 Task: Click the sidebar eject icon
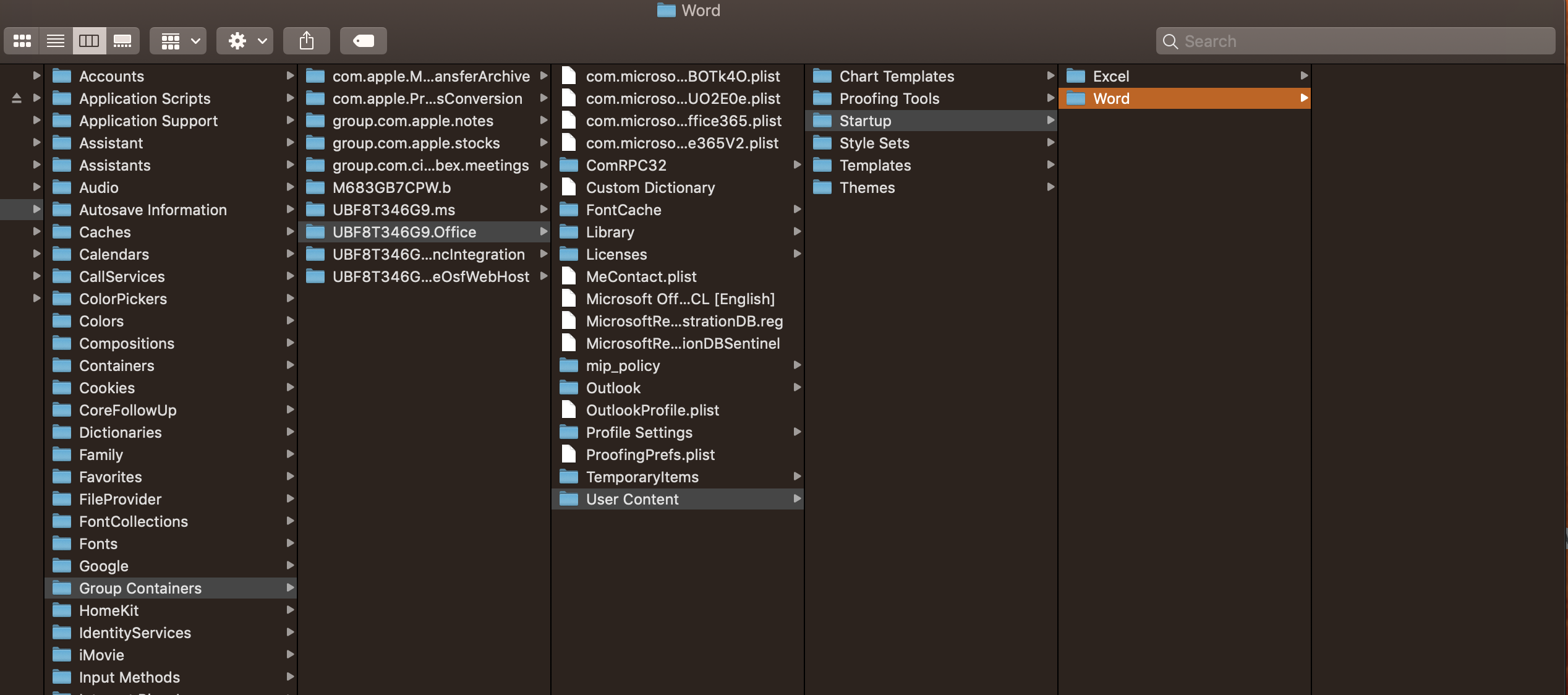(17, 98)
